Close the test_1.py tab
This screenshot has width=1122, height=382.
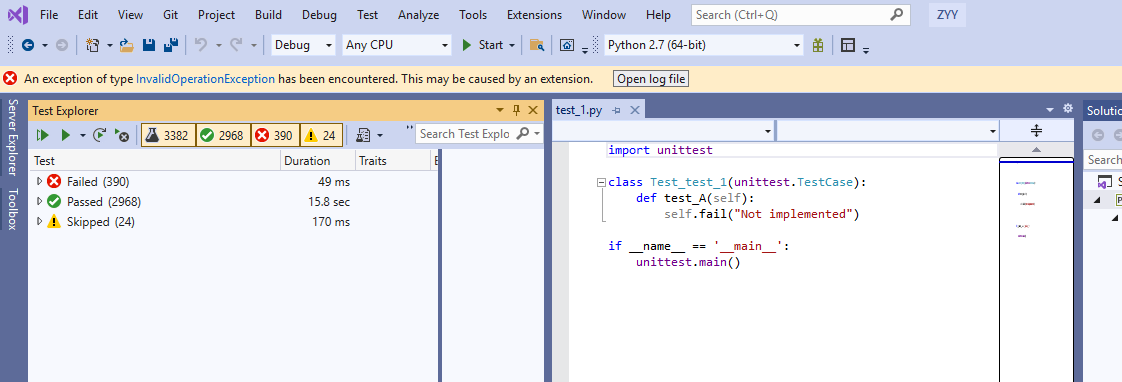coord(634,110)
